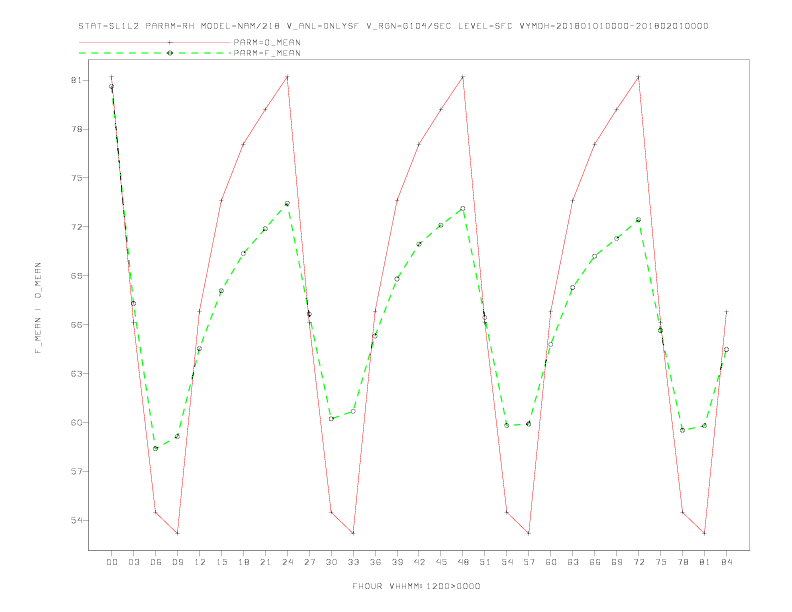The image size is (792, 612).
Task: Click x-axis tick label 21
Action: [265, 562]
